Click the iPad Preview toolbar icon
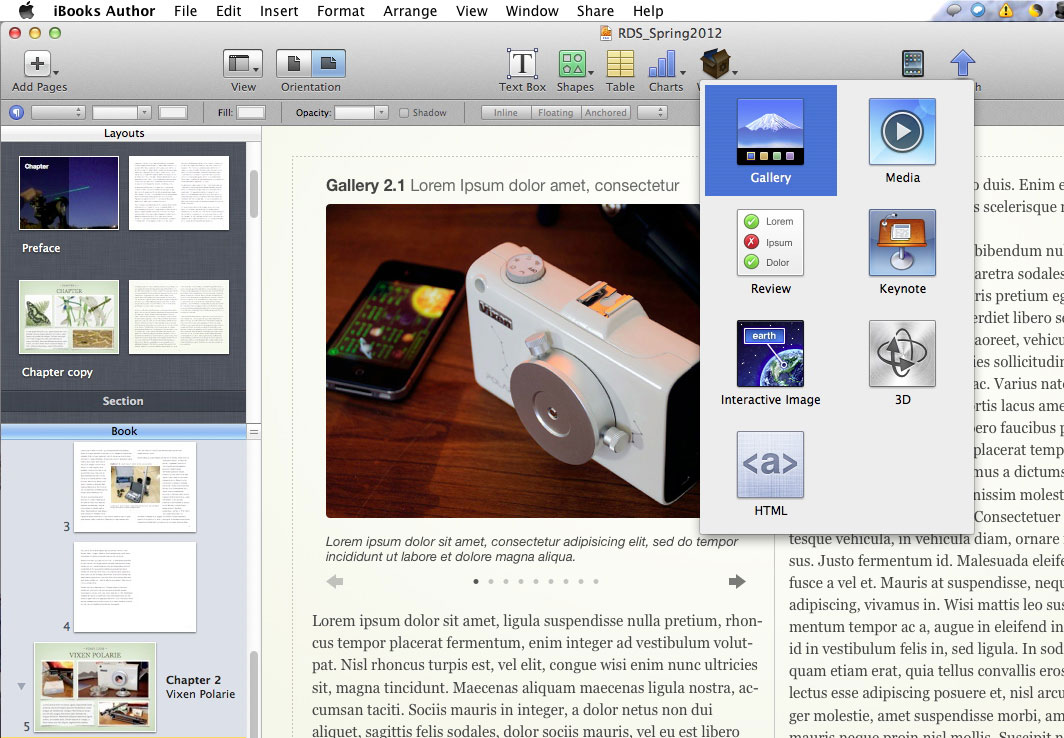1064x738 pixels. click(913, 64)
